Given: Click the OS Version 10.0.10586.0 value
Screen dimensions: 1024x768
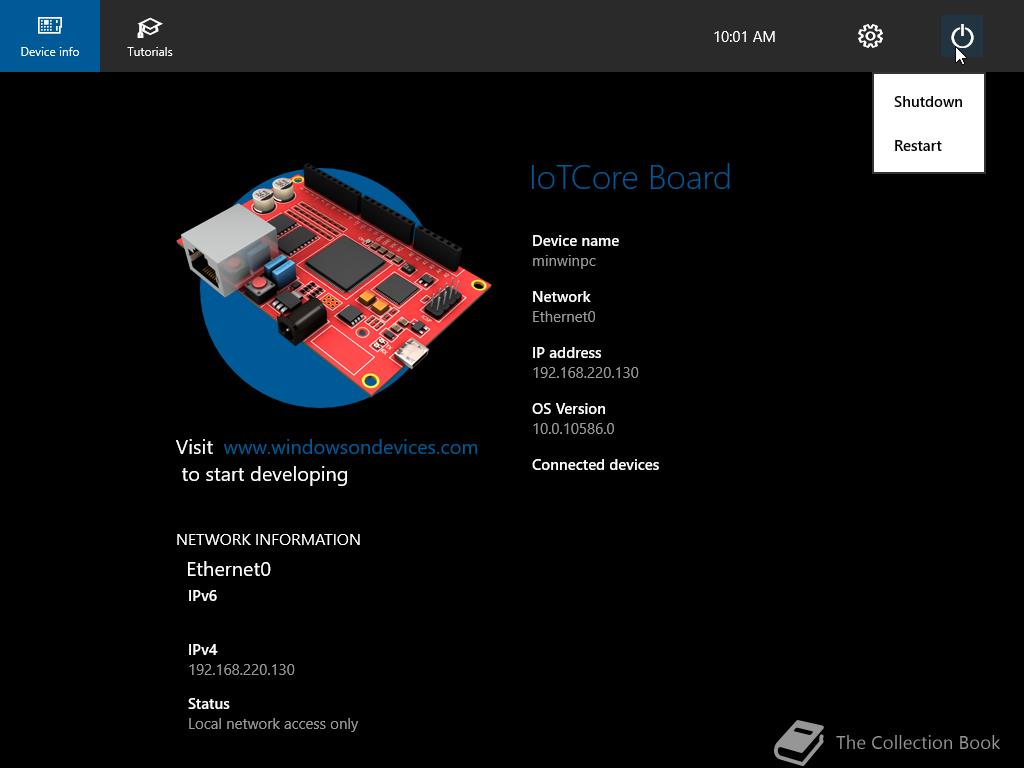Looking at the screenshot, I should [573, 428].
